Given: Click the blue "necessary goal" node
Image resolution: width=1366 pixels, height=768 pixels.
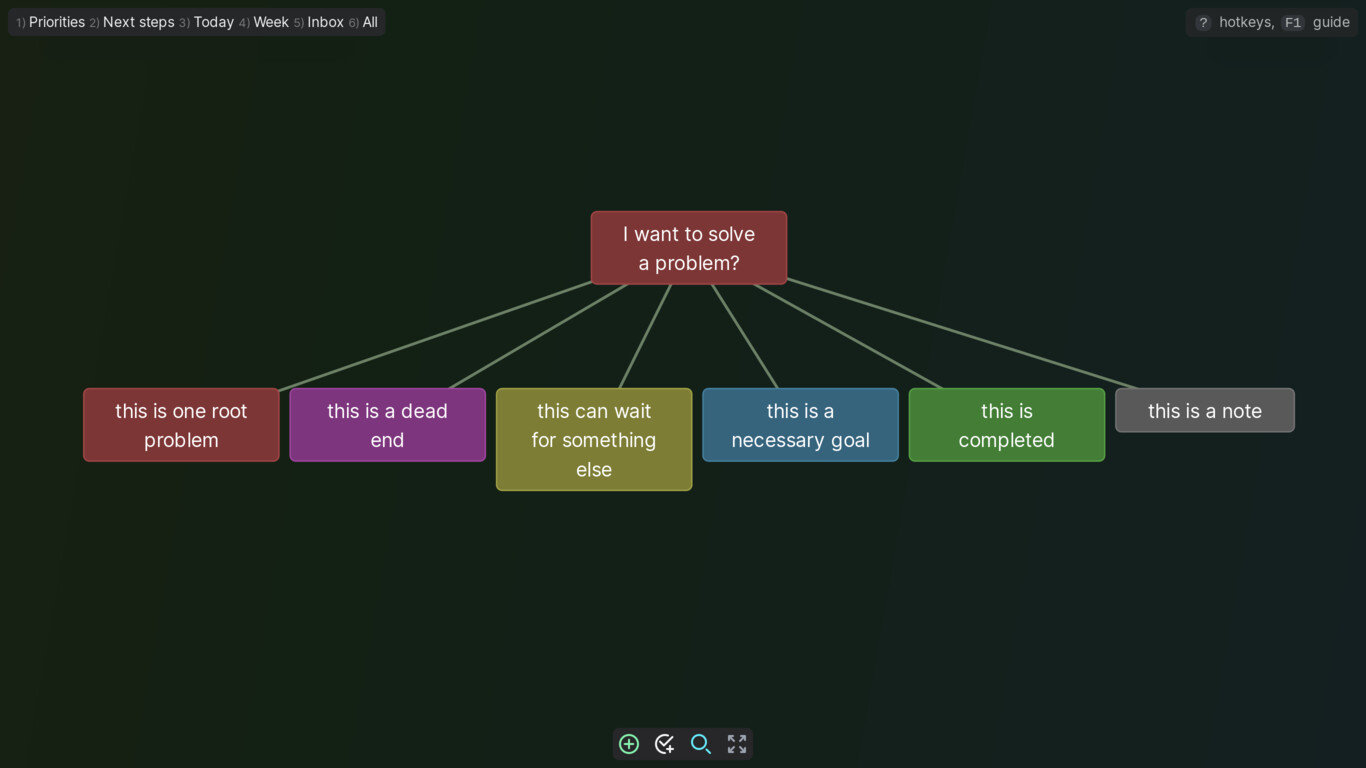Looking at the screenshot, I should tap(801, 425).
